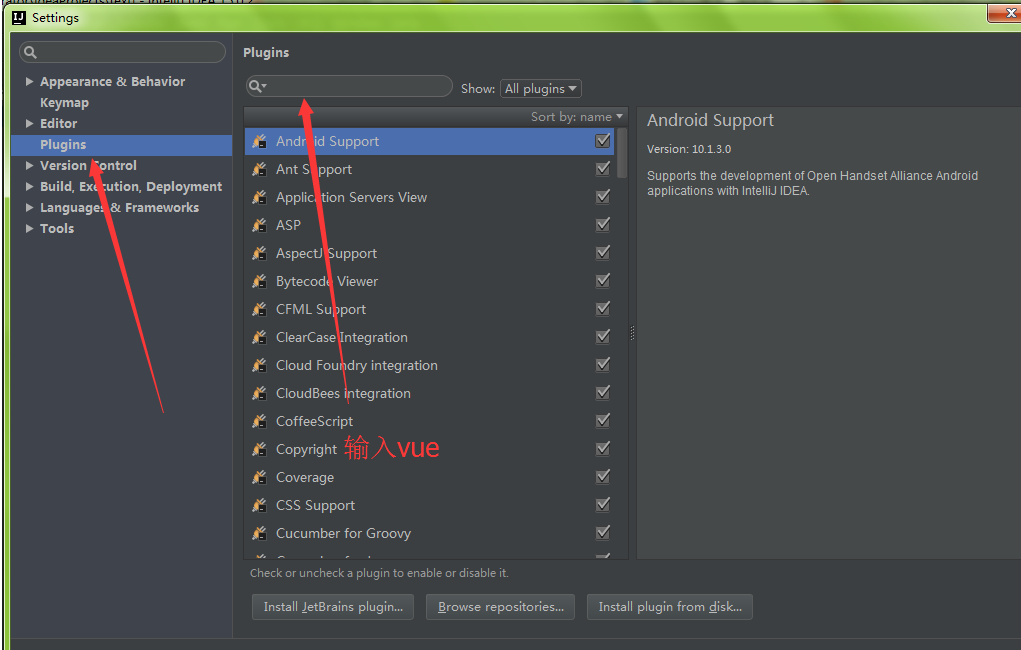Select the Tools settings category
The width and height of the screenshot is (1021, 650).
[57, 229]
